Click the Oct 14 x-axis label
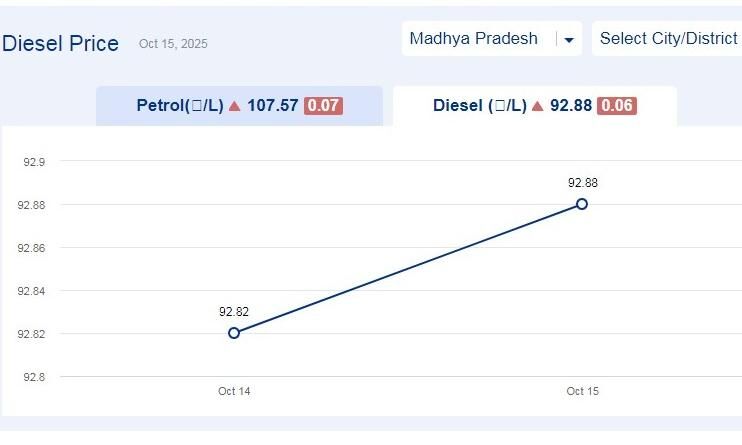 pyautogui.click(x=234, y=391)
